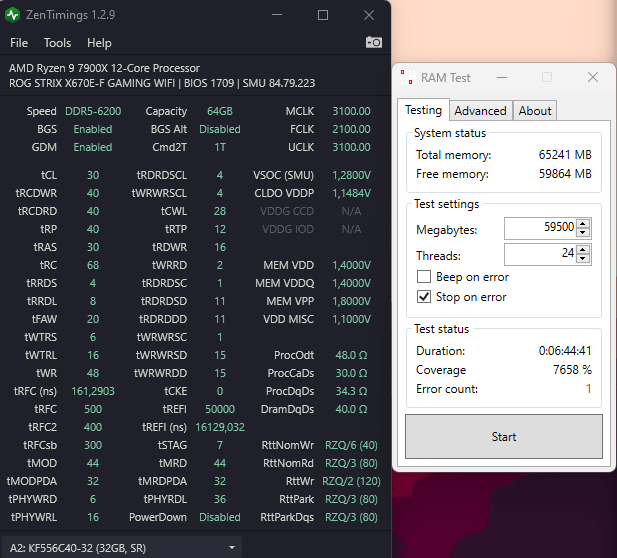Increase Threads value with up arrow
Screen dimensions: 617x558
pyautogui.click(x=583, y=249)
